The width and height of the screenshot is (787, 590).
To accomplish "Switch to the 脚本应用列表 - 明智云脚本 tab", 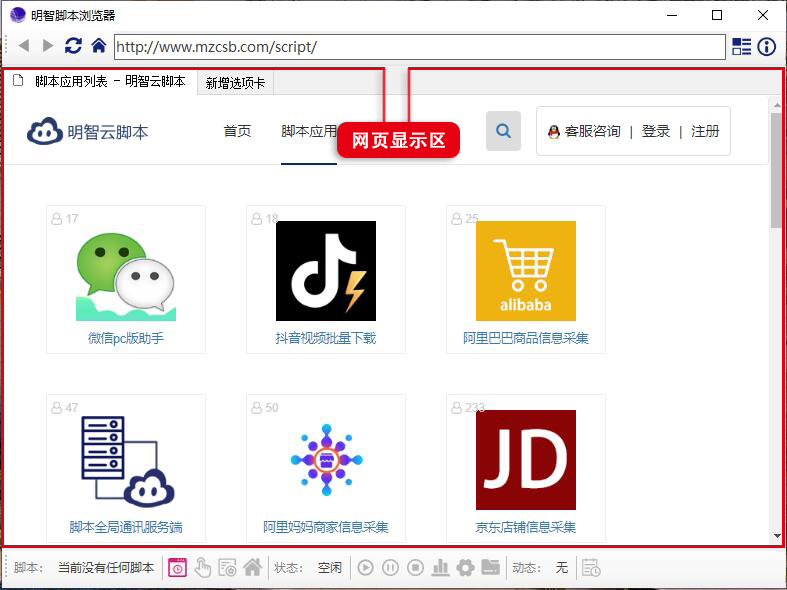I will coord(110,81).
